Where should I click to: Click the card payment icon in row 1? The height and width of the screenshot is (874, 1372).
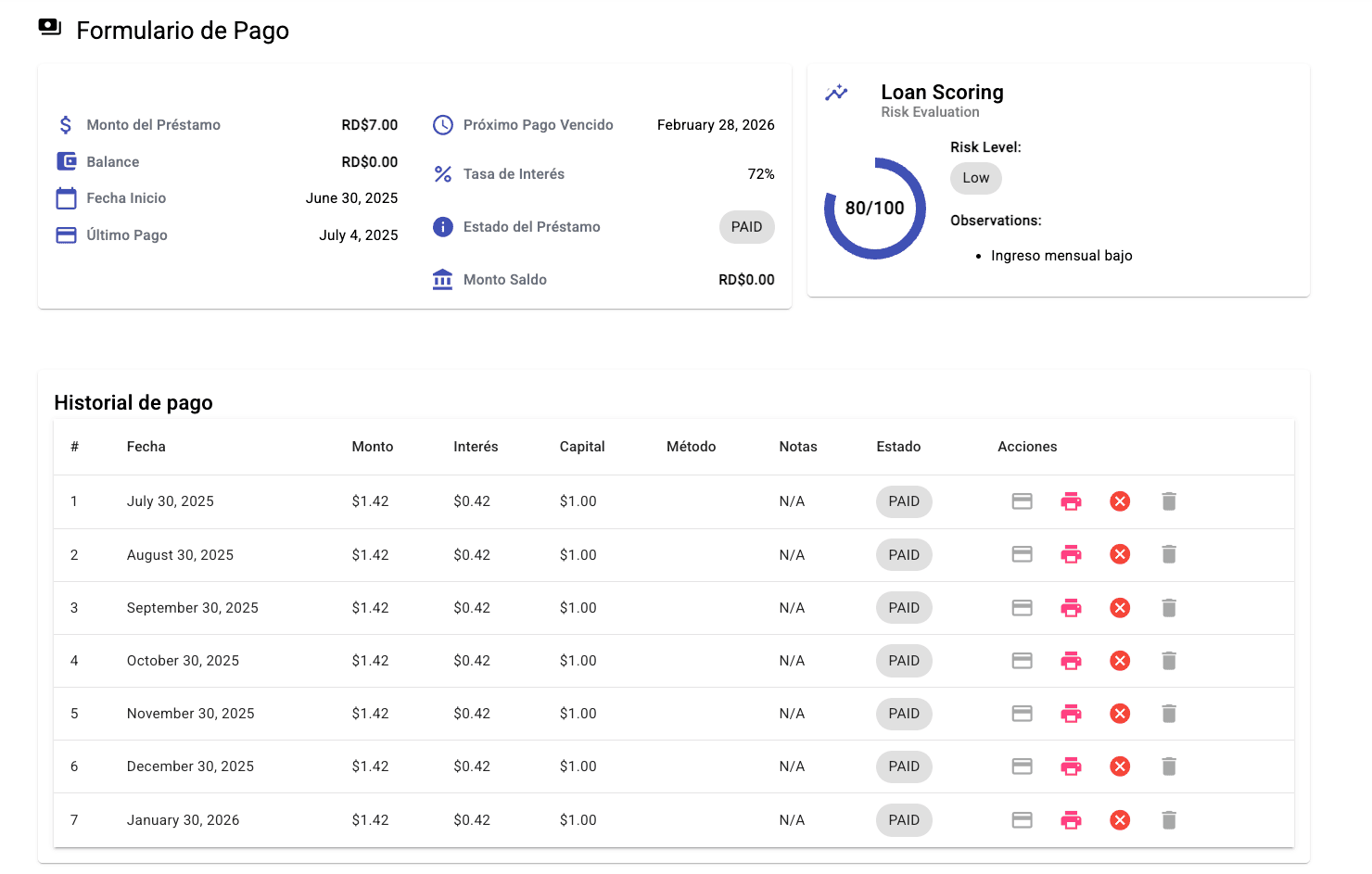pyautogui.click(x=1022, y=501)
